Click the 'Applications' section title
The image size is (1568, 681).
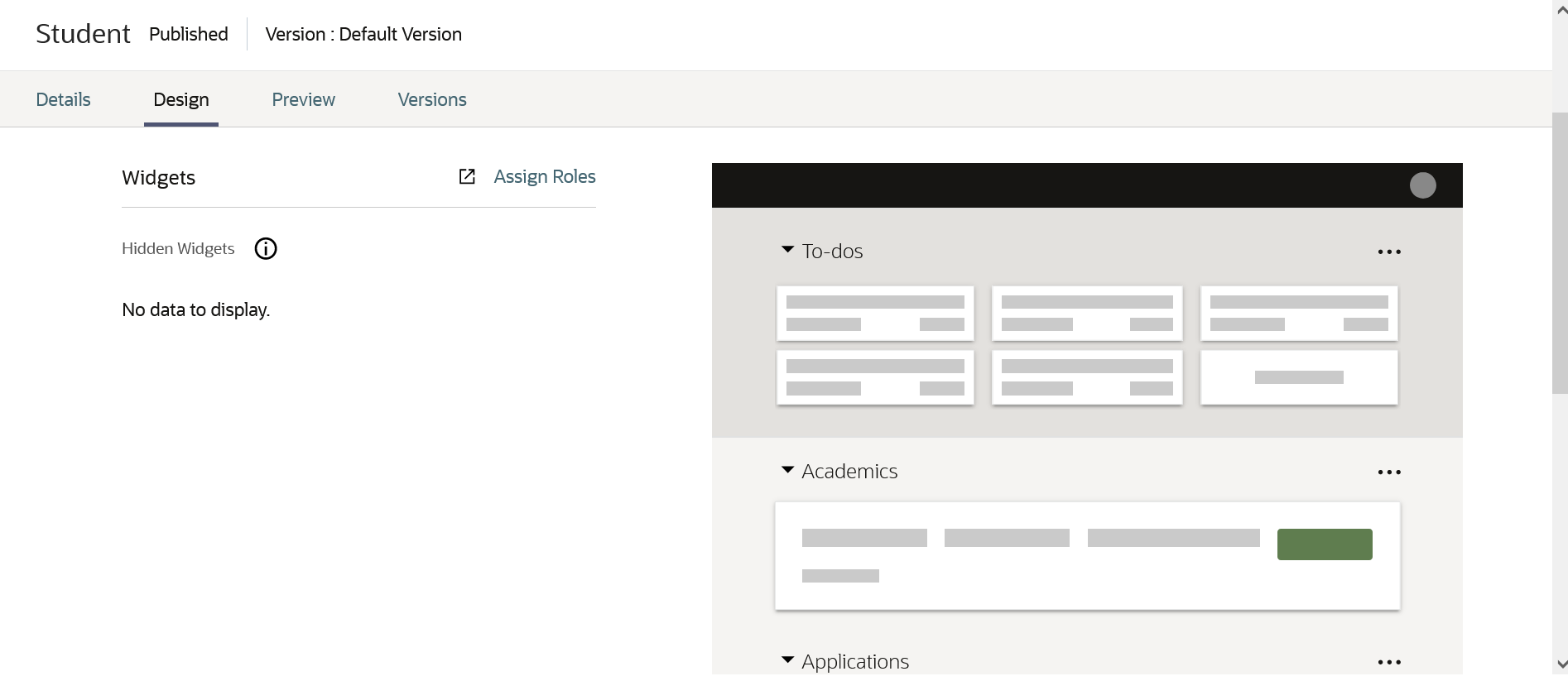855,661
